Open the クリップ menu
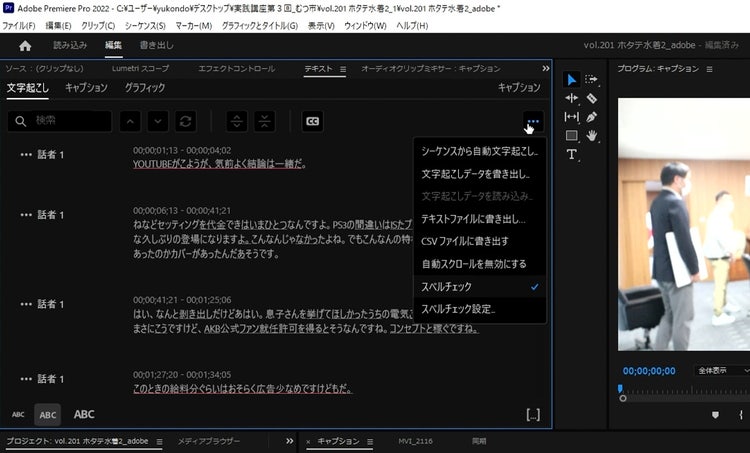 click(x=98, y=25)
